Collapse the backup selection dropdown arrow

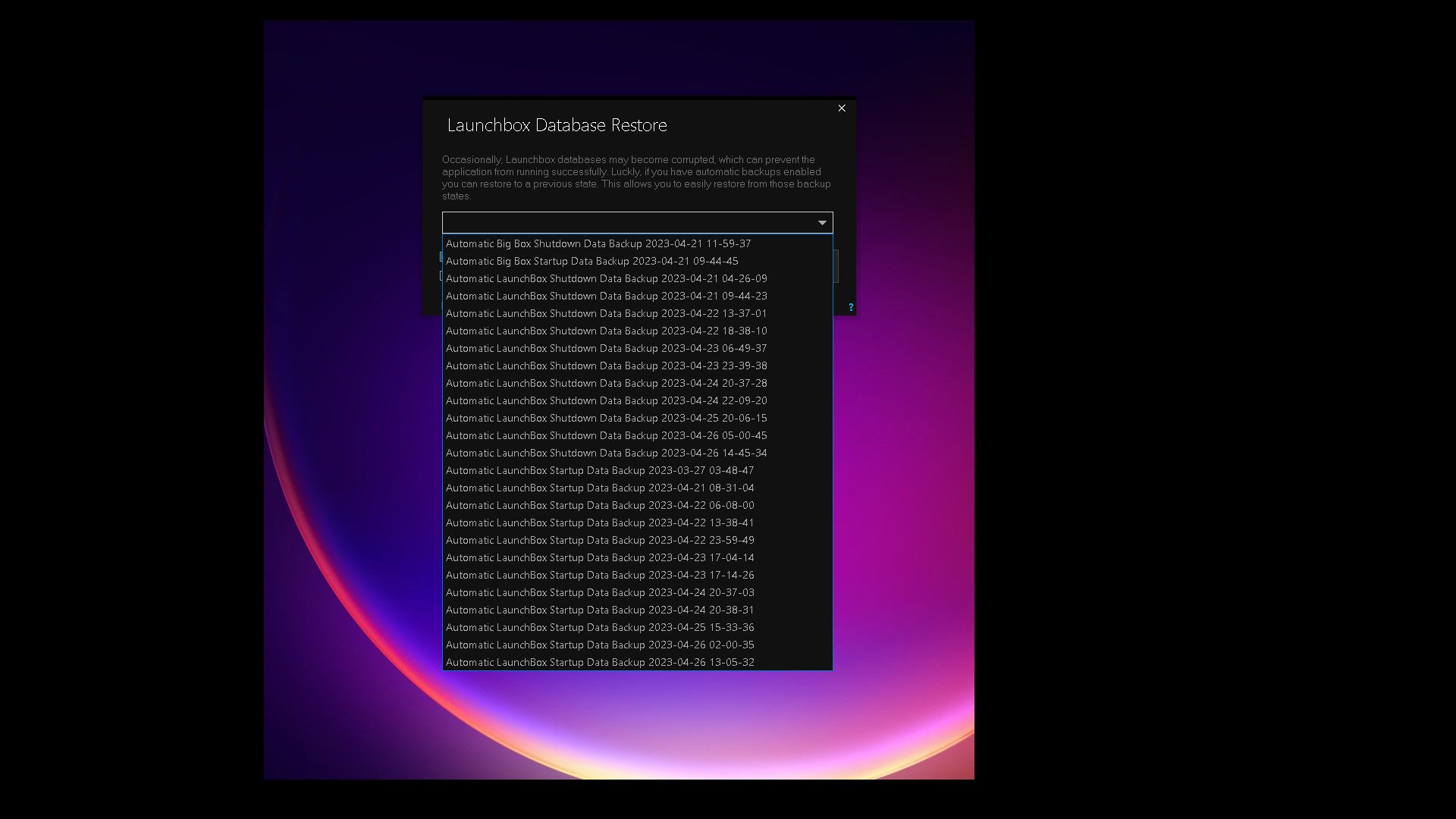[x=822, y=223]
